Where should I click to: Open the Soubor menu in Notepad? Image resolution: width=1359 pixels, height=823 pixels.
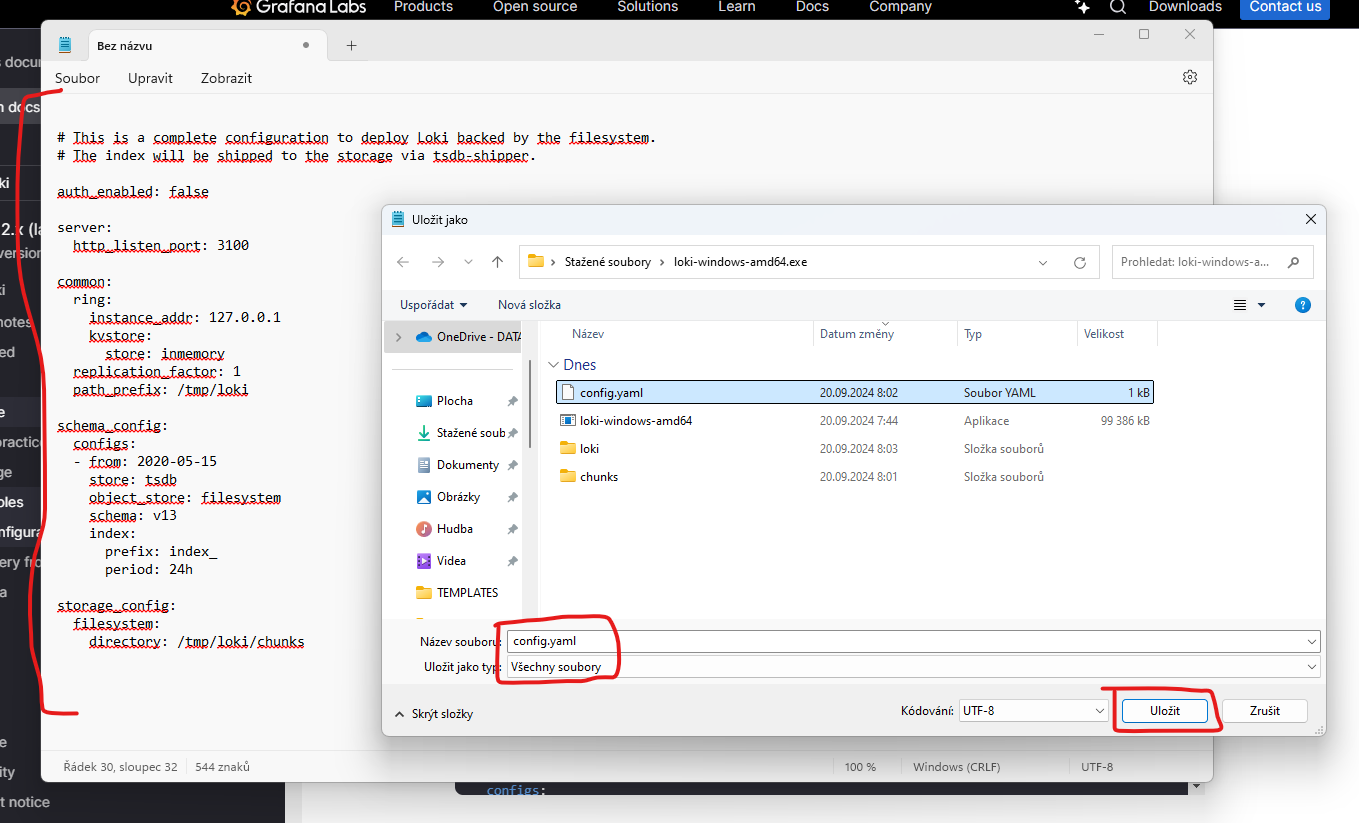click(x=77, y=78)
